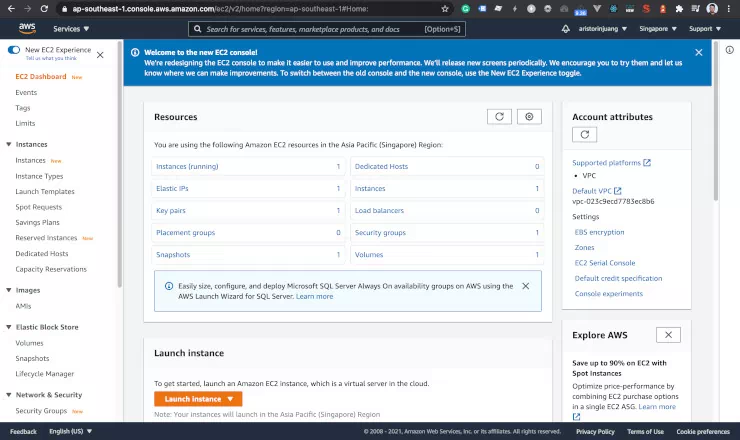Open the English (US) language dropdown
Image resolution: width=740 pixels, height=440 pixels.
[70, 432]
